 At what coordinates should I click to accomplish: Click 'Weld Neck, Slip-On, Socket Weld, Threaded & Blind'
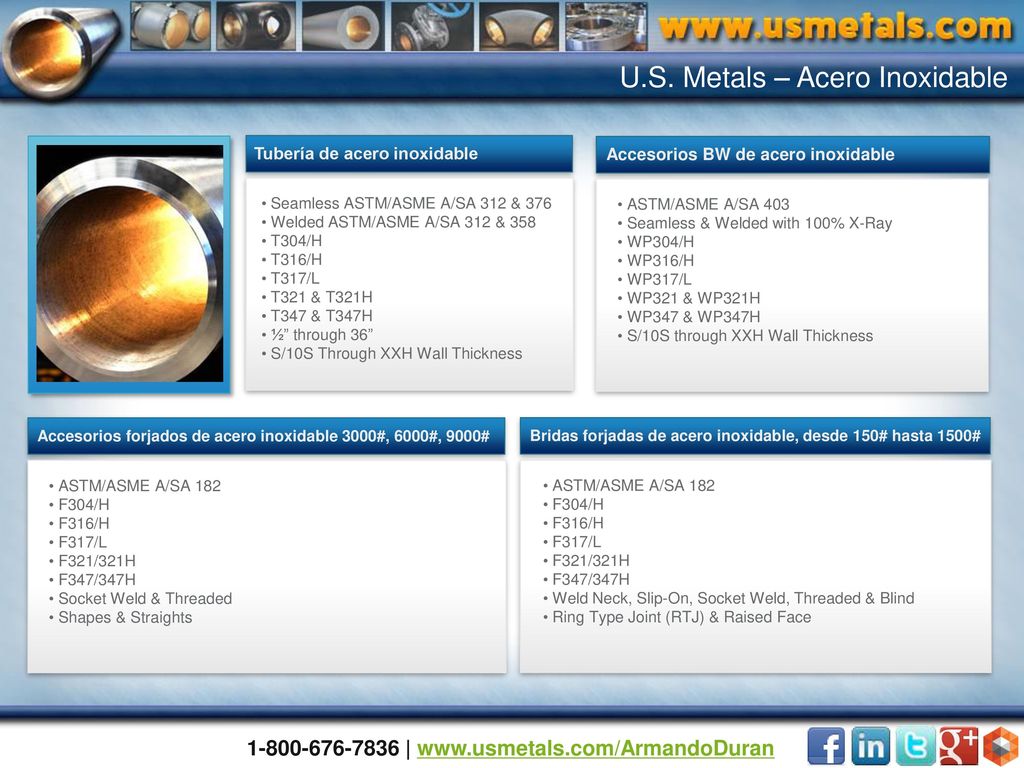[x=733, y=598]
